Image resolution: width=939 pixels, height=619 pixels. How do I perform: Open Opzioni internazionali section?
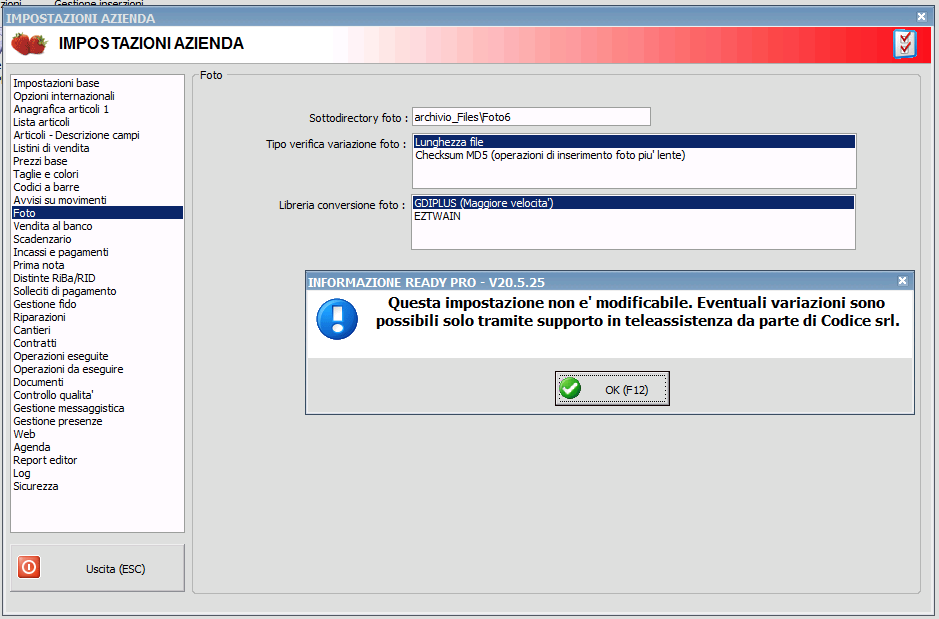coord(98,96)
